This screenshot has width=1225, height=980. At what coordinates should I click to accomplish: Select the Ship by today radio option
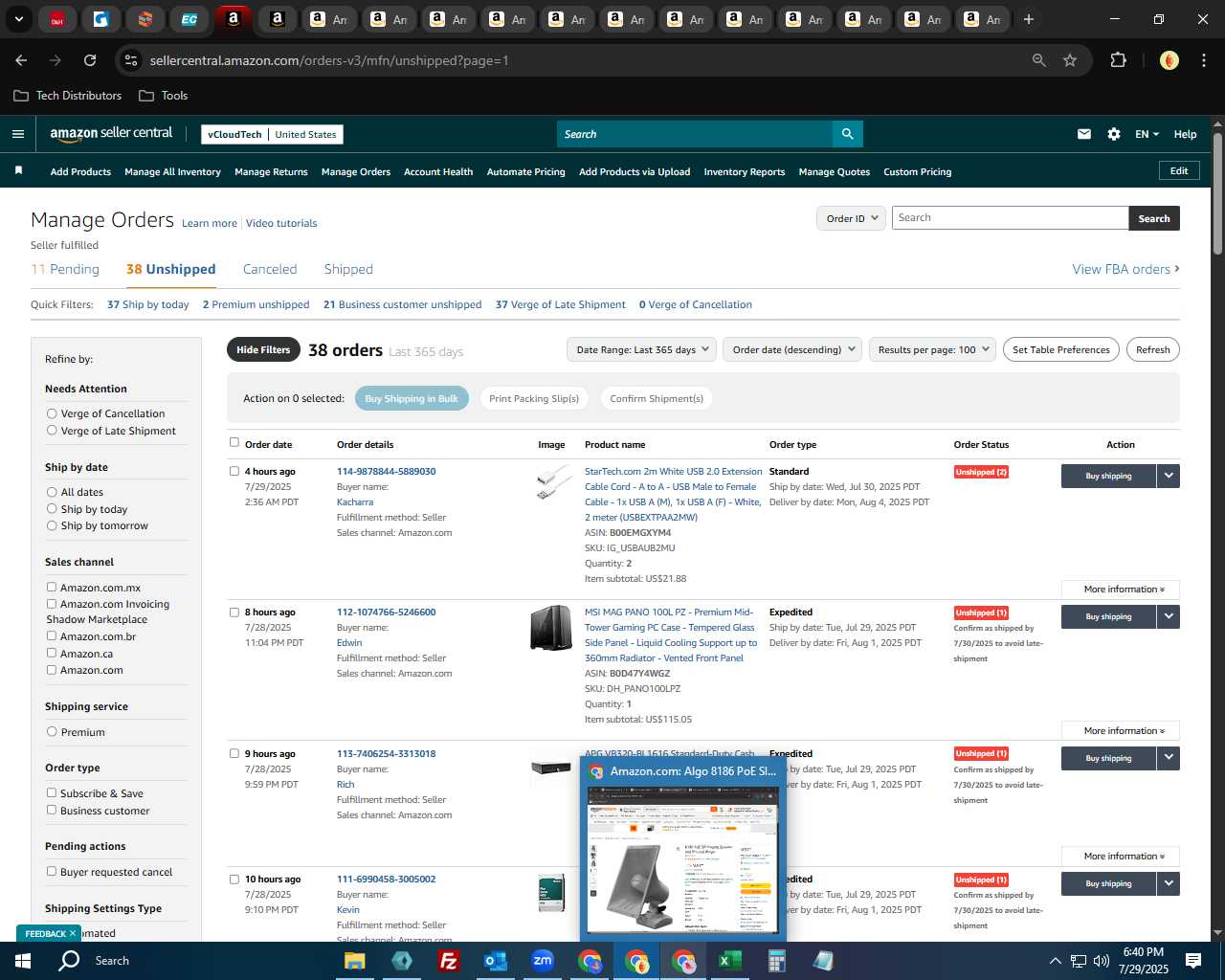[52, 509]
